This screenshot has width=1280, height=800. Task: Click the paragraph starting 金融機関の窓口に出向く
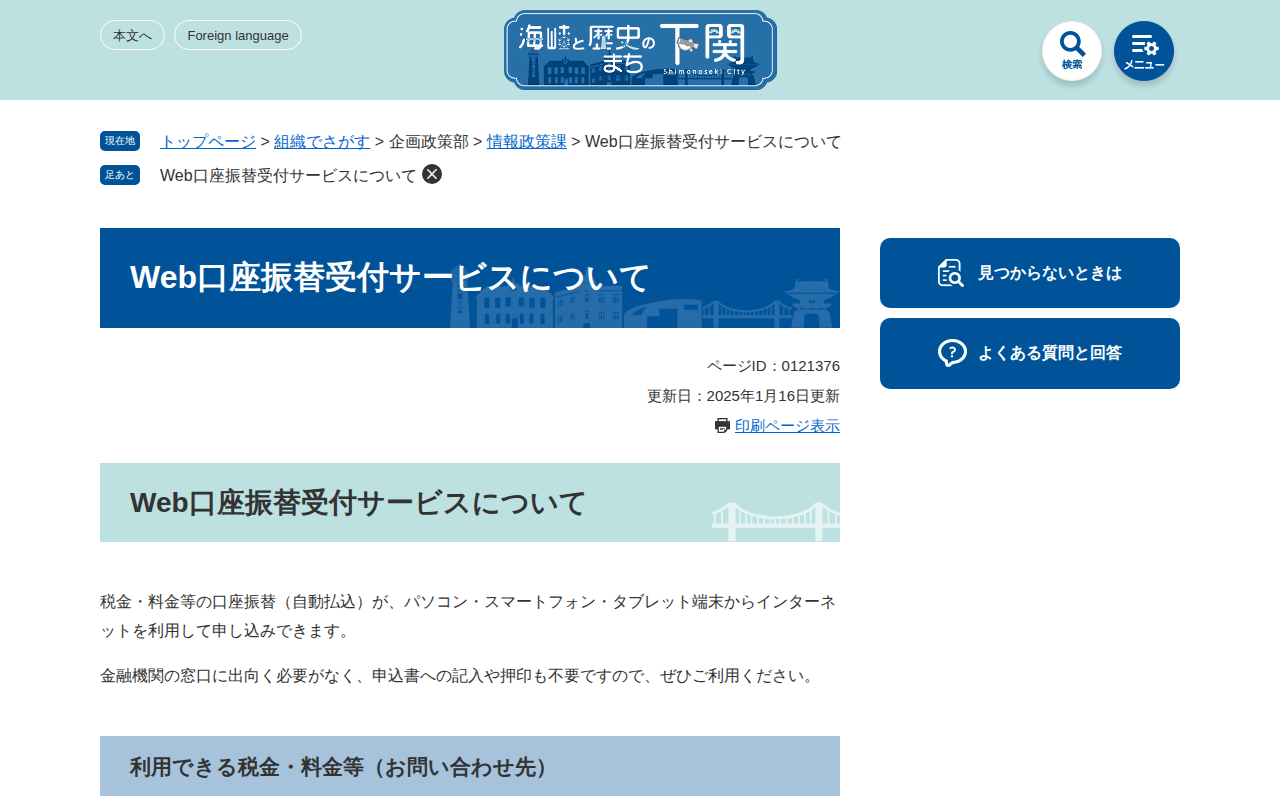click(x=459, y=676)
